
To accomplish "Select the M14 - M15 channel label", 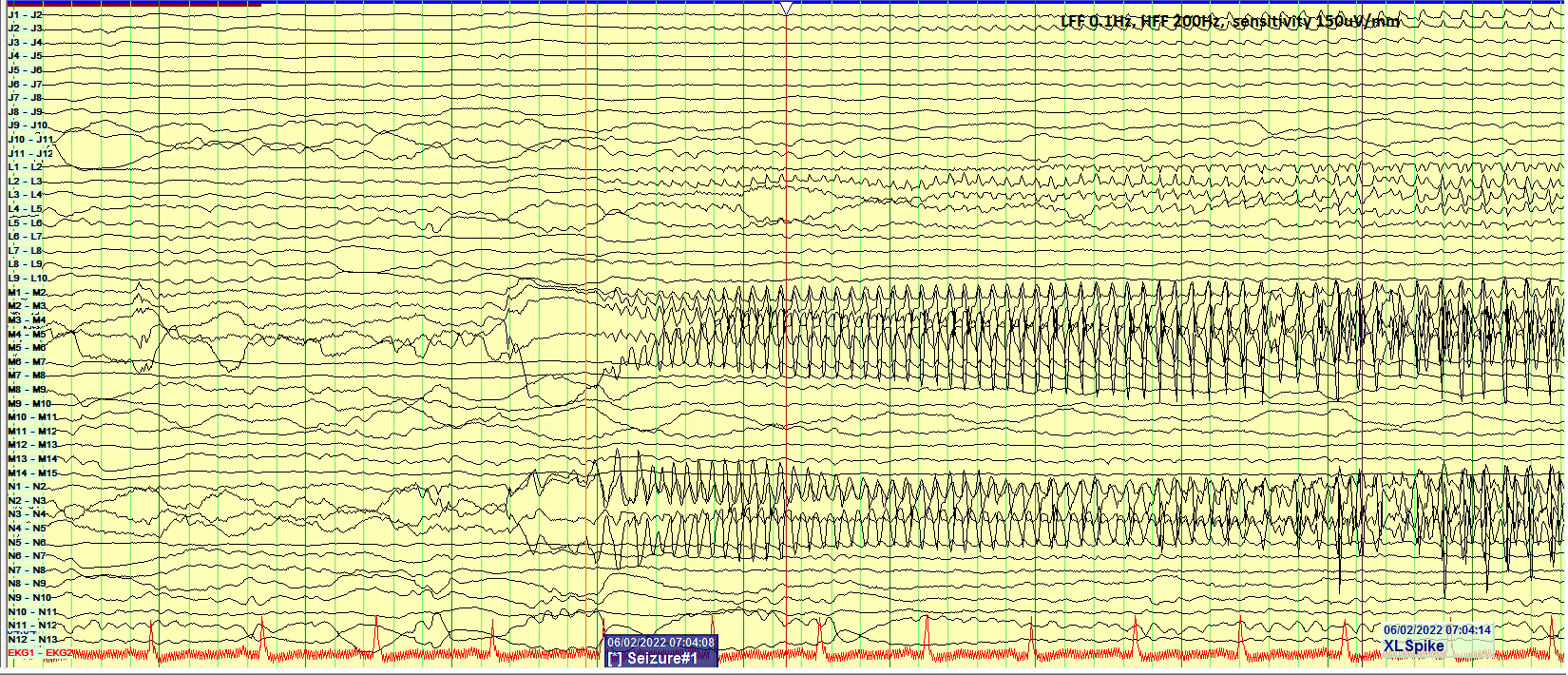I will (x=31, y=472).
